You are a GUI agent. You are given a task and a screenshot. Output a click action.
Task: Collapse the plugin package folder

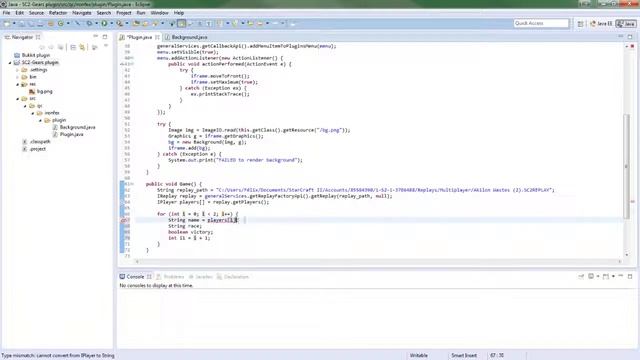40,120
